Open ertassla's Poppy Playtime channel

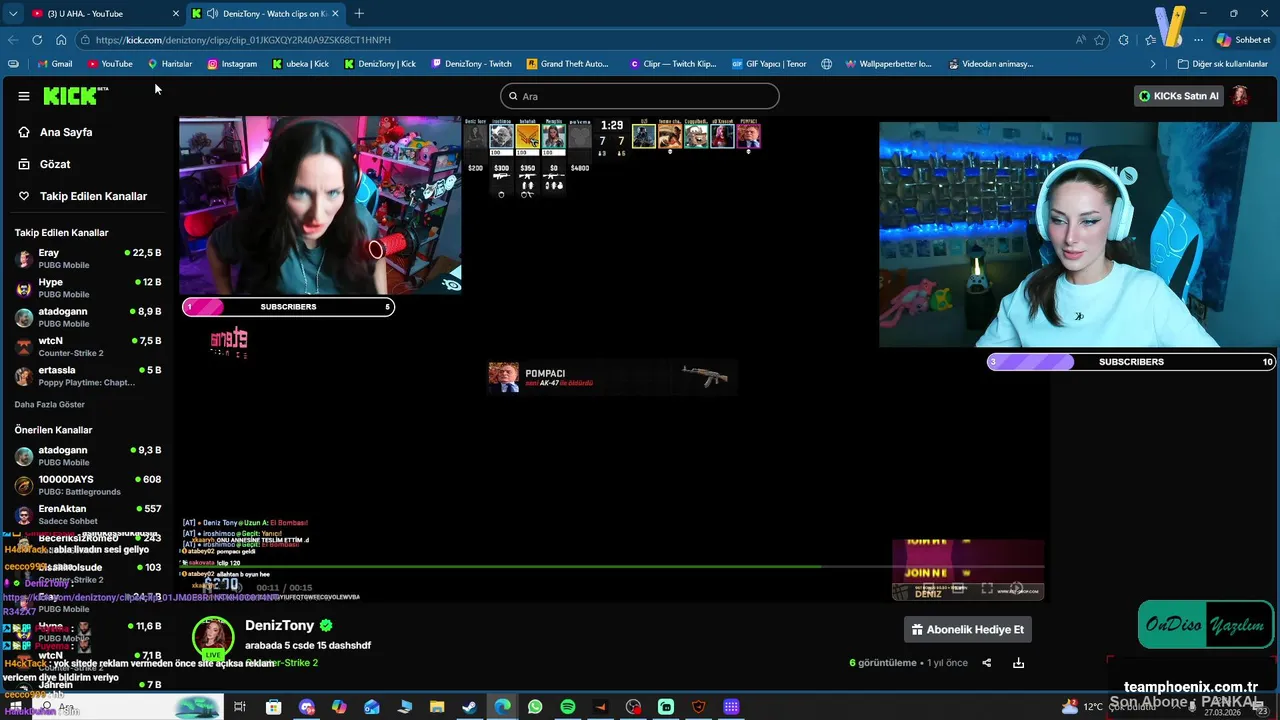[x=88, y=376]
